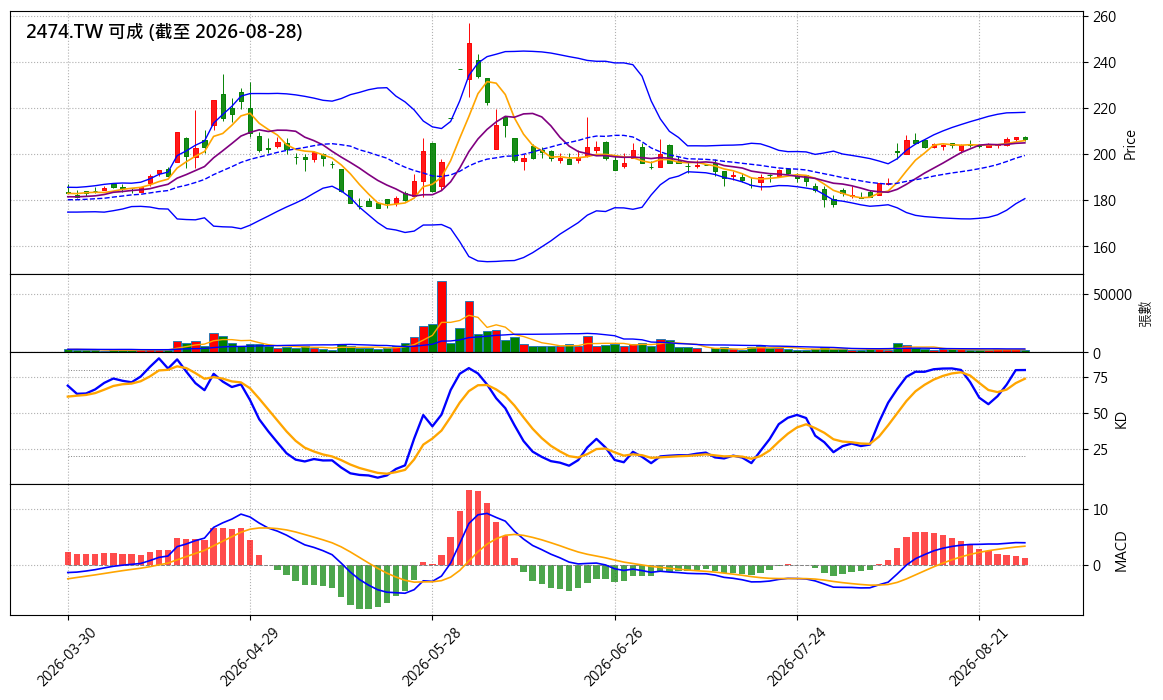
Task: Click the 10 MACD tick label
Action: click(1100, 510)
